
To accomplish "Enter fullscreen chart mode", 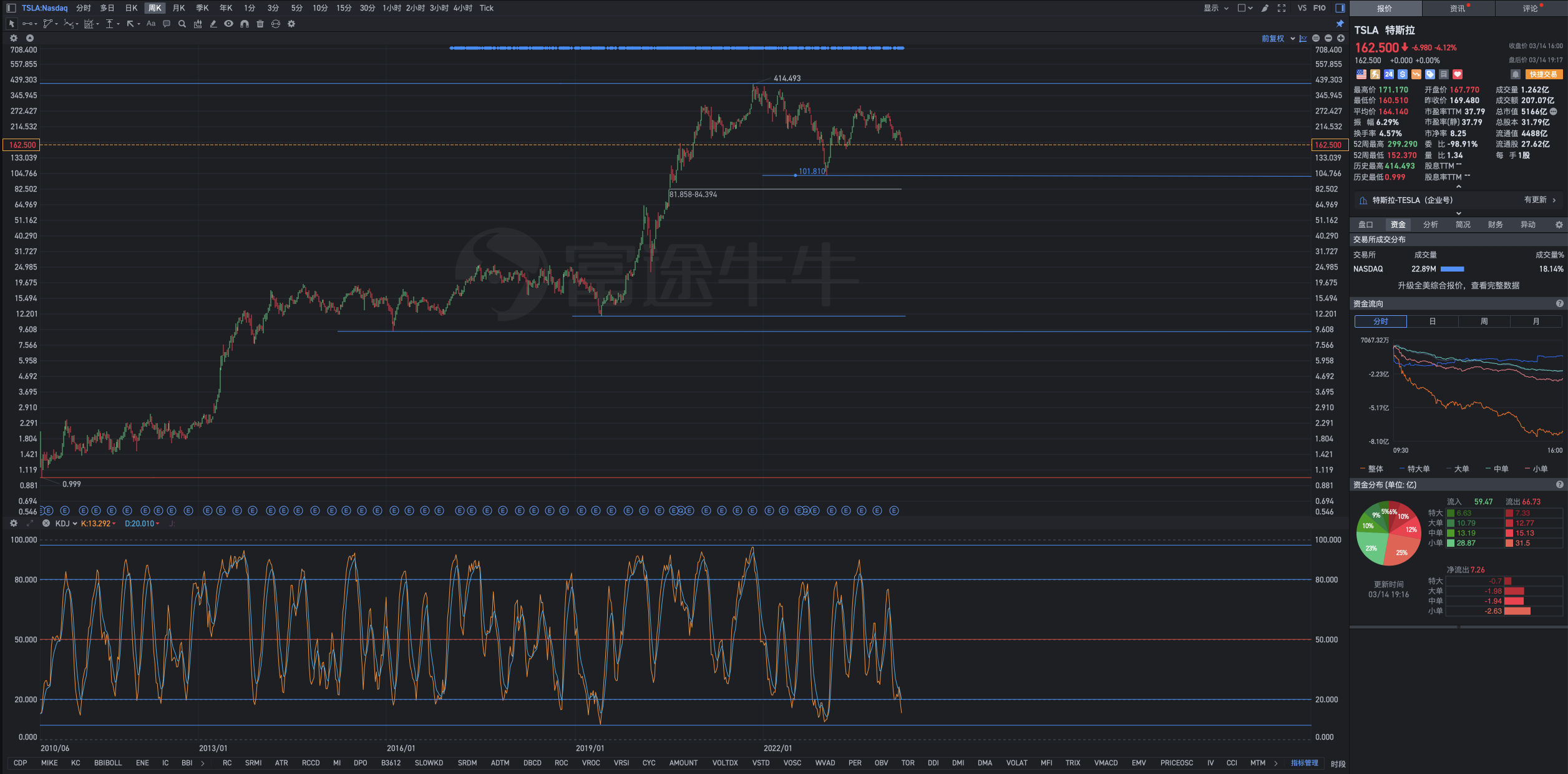I will (1282, 8).
